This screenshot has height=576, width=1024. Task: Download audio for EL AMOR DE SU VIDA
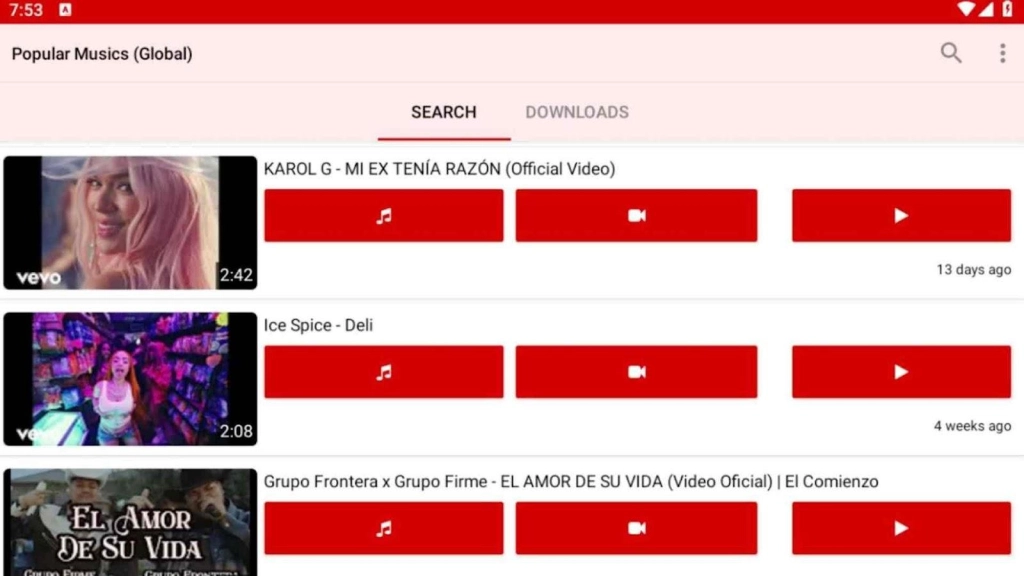(x=384, y=528)
